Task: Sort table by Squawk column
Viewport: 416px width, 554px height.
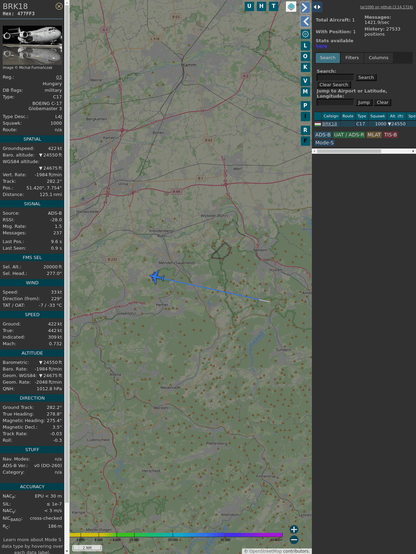Action: (377, 116)
